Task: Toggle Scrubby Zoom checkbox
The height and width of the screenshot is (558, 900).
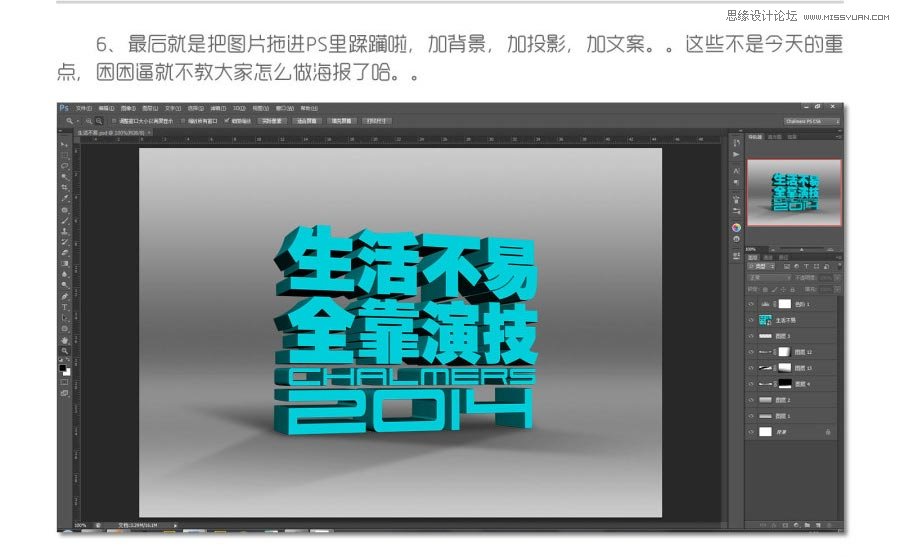Action: [x=227, y=121]
